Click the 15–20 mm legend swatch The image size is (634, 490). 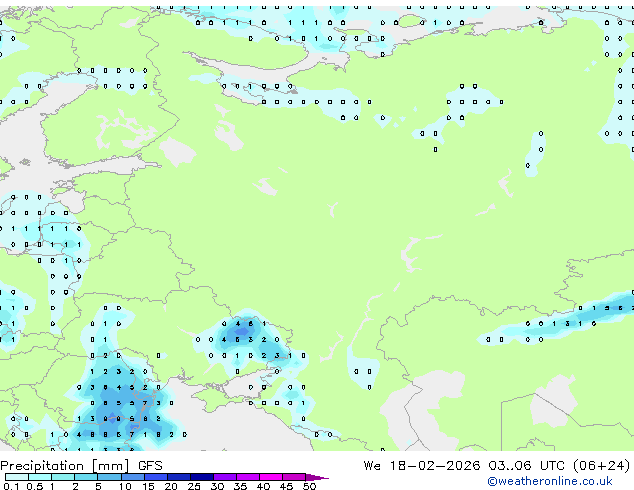(x=156, y=477)
